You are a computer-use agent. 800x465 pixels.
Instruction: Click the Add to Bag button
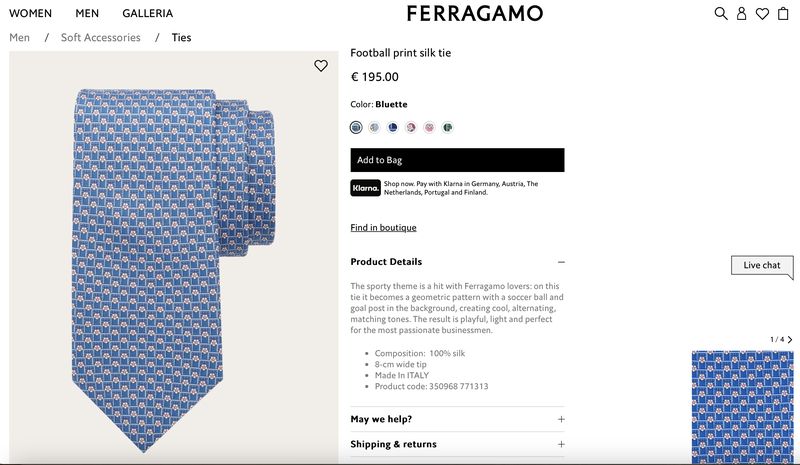point(457,160)
